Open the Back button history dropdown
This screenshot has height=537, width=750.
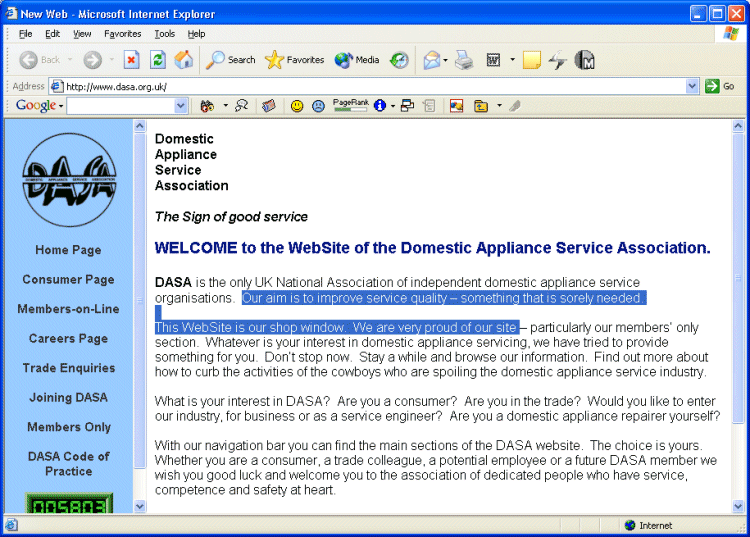70,60
